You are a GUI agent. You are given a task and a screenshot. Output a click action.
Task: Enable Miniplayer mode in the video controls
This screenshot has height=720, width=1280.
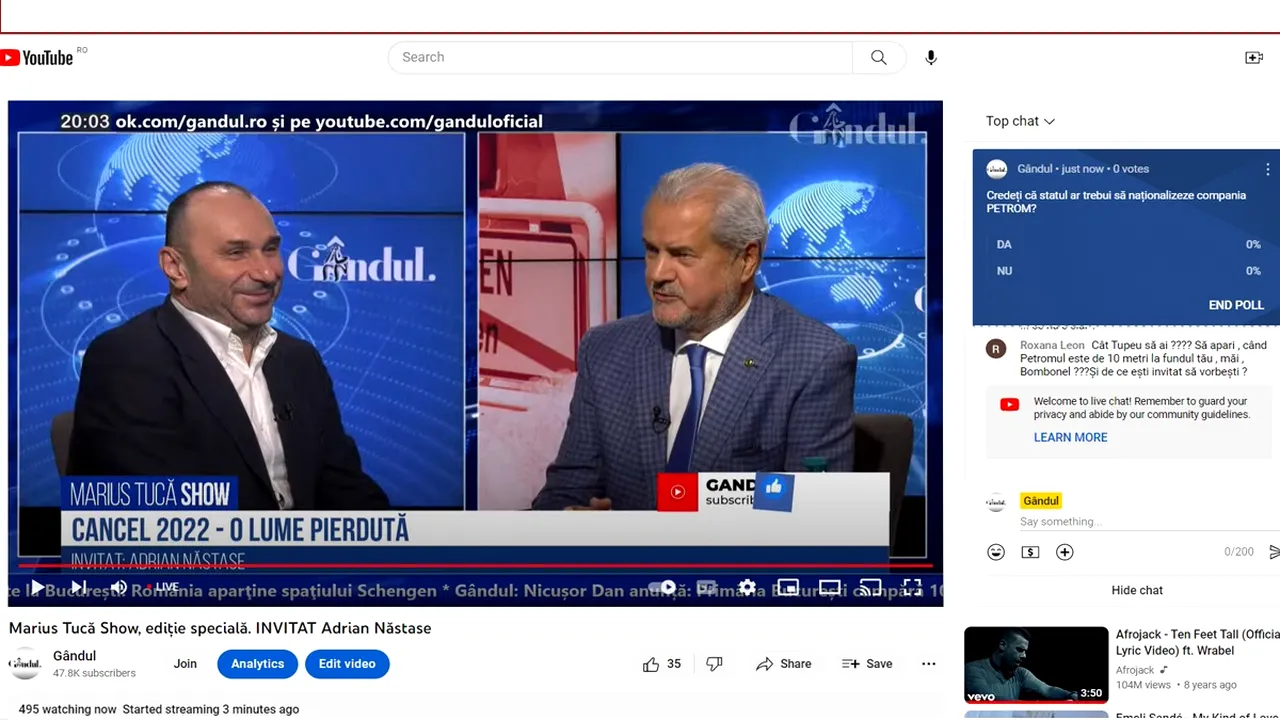point(788,587)
